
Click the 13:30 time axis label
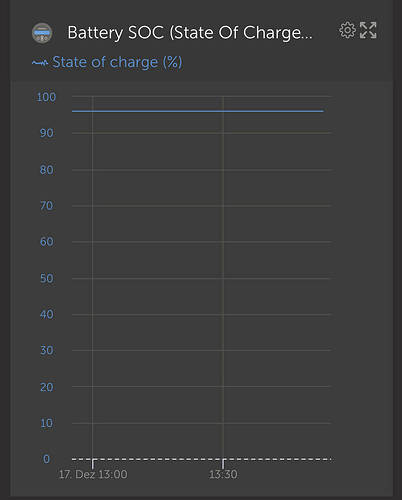point(223,474)
